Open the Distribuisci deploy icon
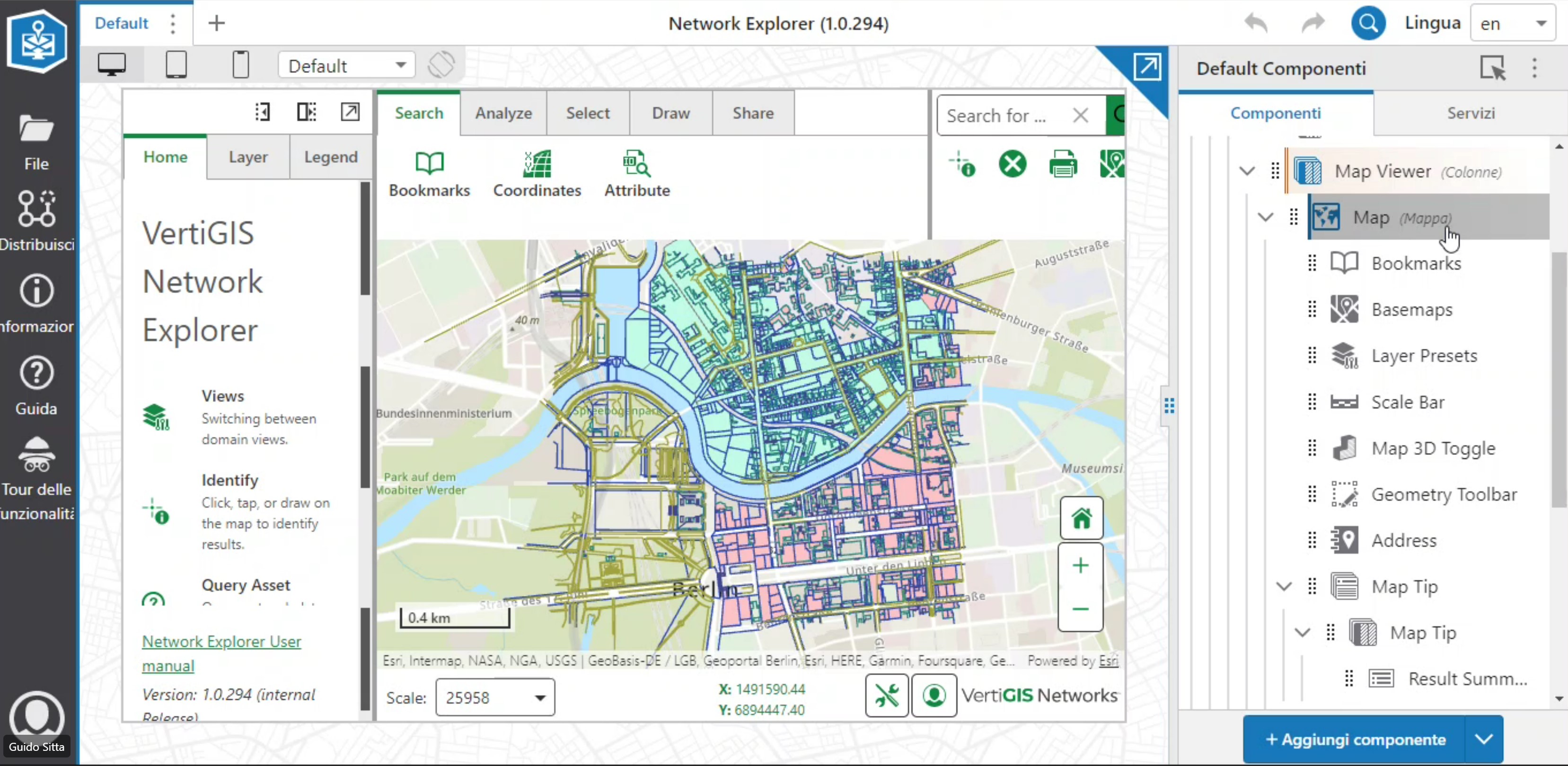The width and height of the screenshot is (1568, 766). (x=36, y=221)
